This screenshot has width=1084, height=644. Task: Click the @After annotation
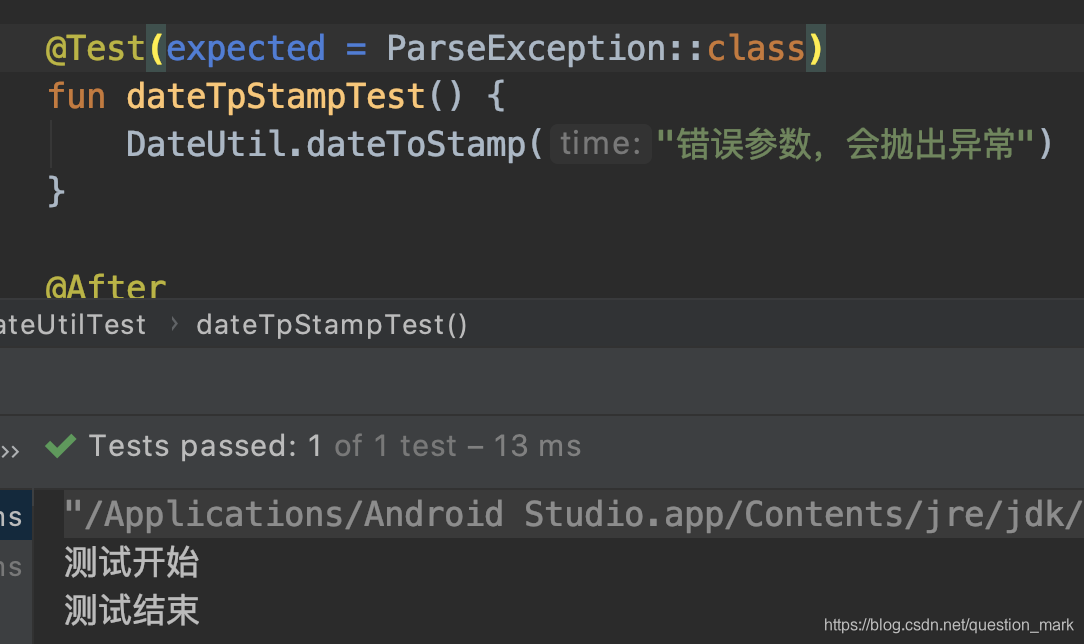(x=106, y=286)
